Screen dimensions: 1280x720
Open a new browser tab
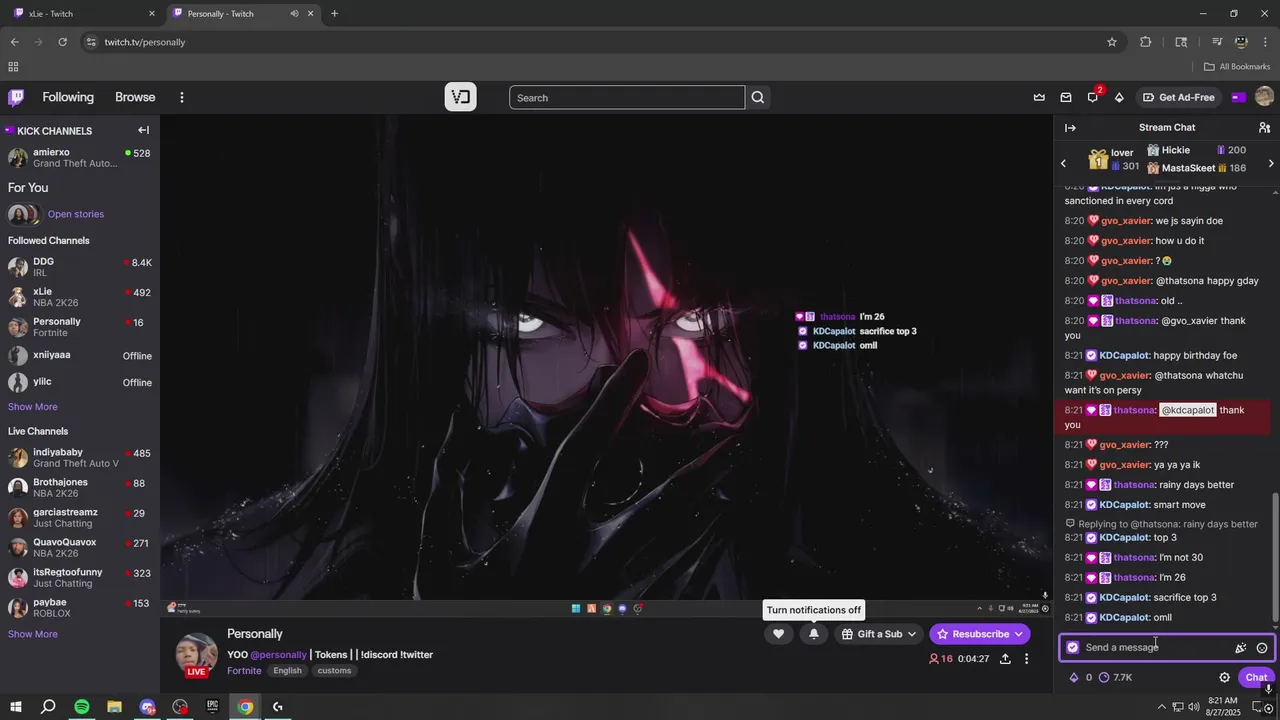(334, 14)
